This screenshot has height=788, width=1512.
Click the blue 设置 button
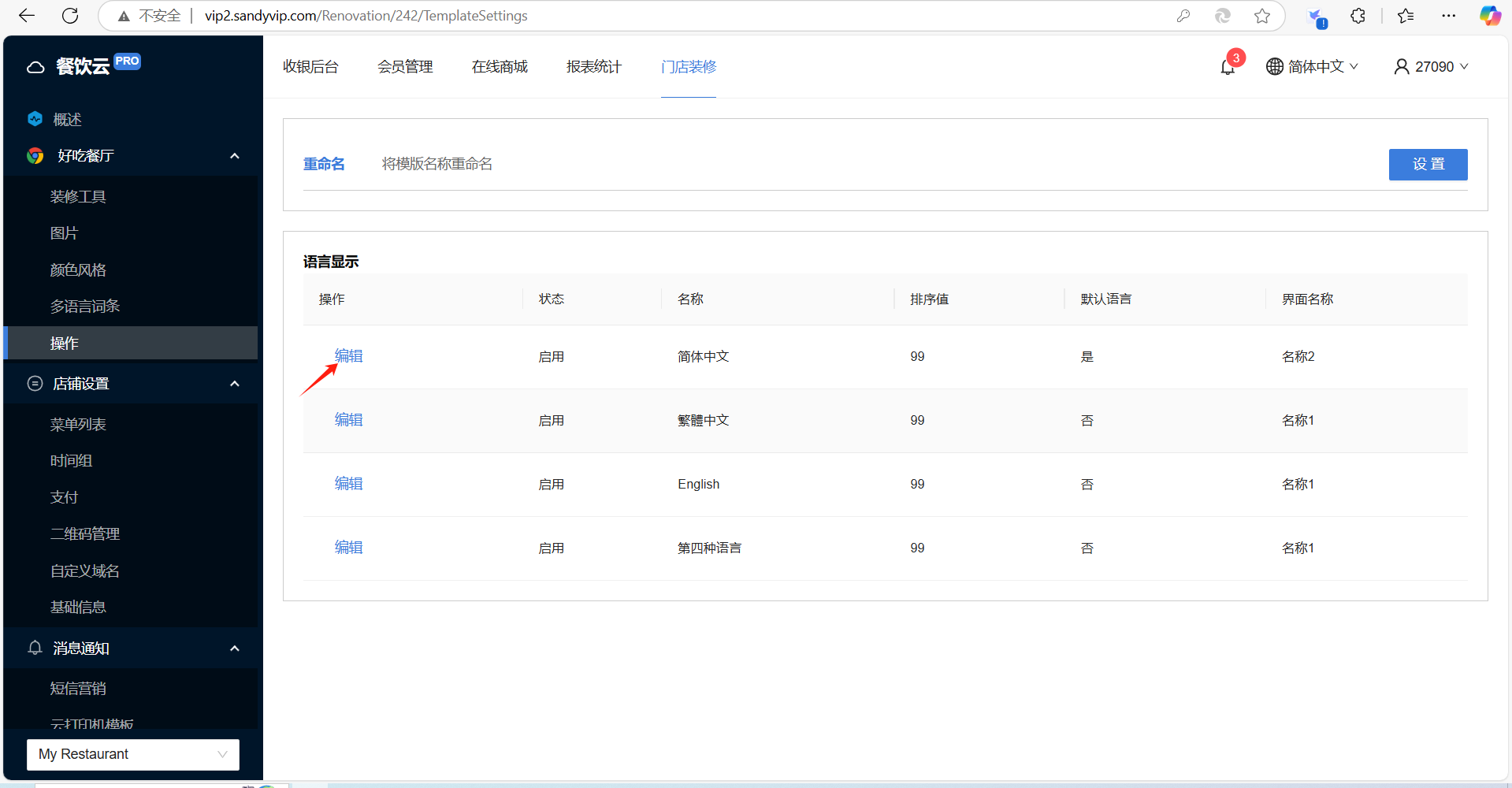1428,164
